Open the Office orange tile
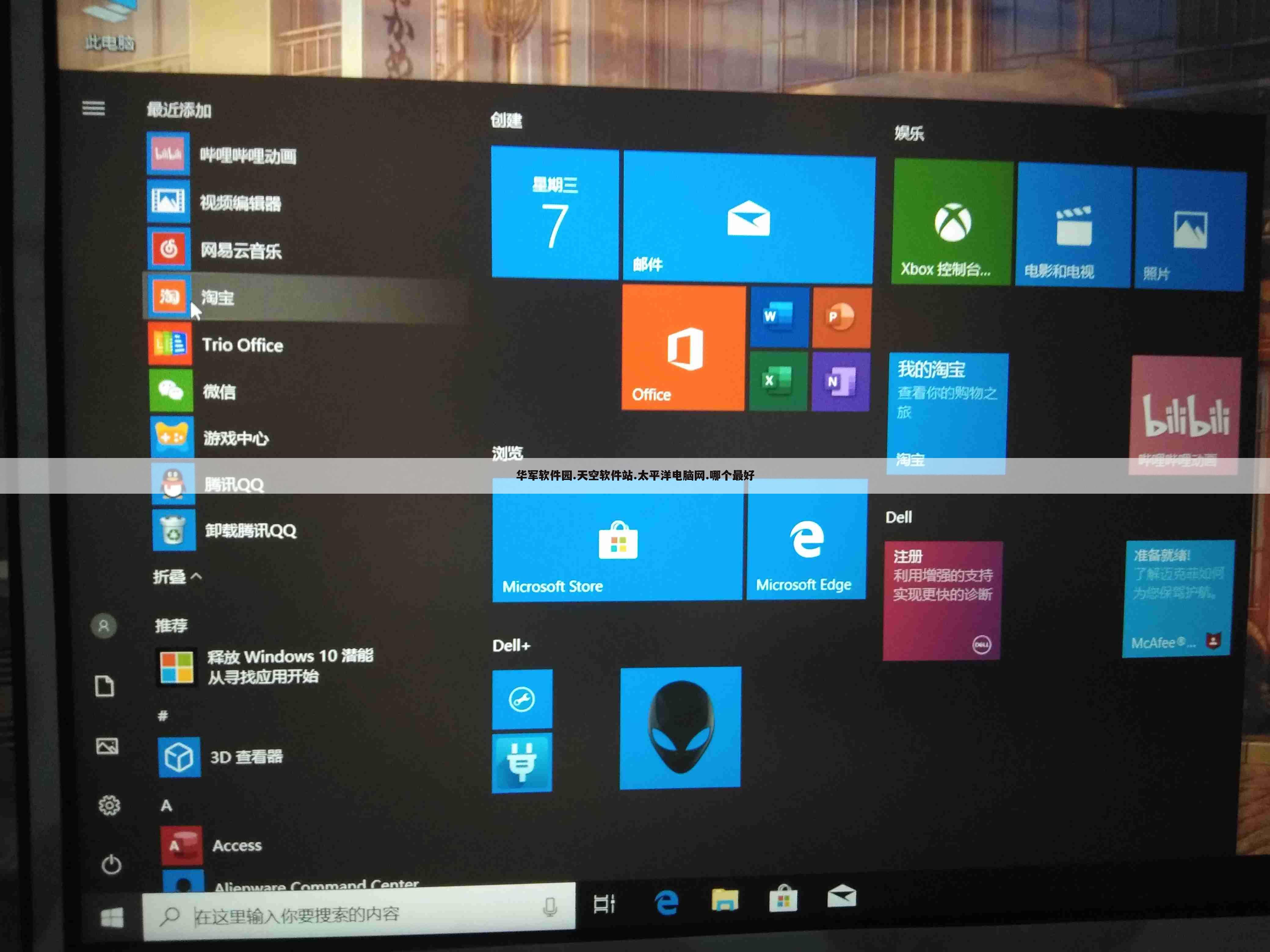 (x=683, y=348)
